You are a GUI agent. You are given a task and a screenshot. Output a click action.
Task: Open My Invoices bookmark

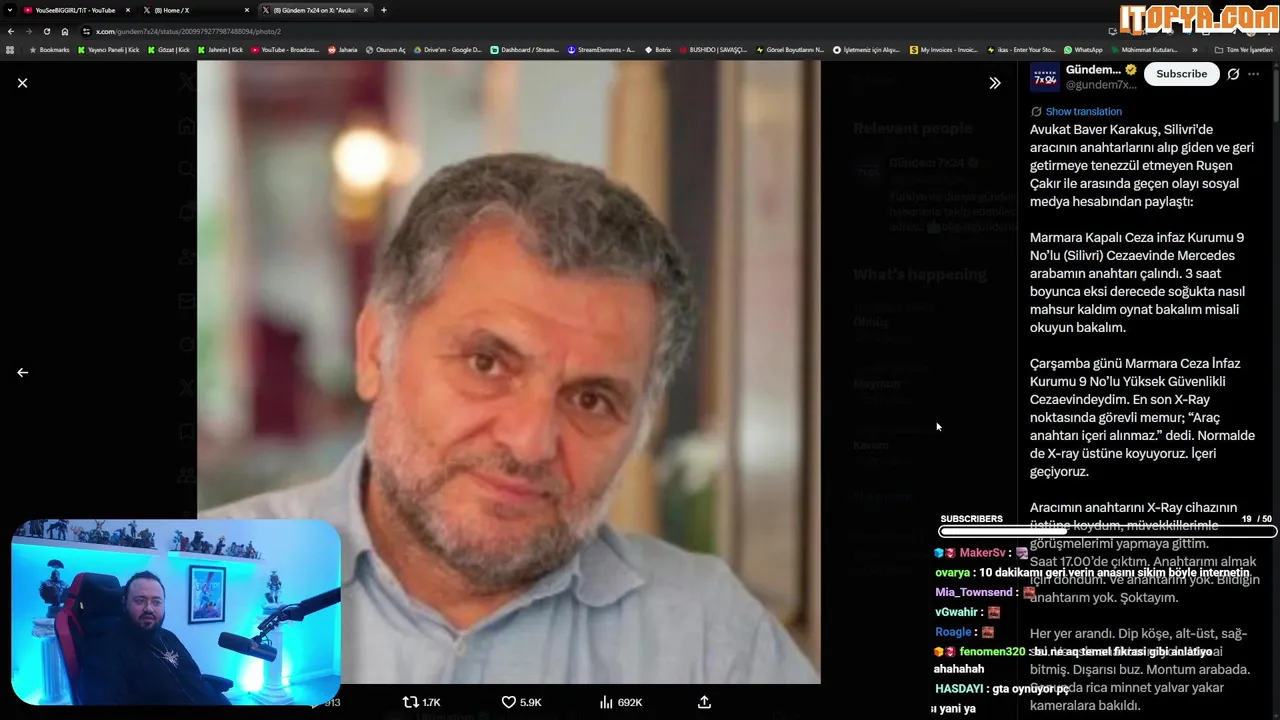[944, 50]
